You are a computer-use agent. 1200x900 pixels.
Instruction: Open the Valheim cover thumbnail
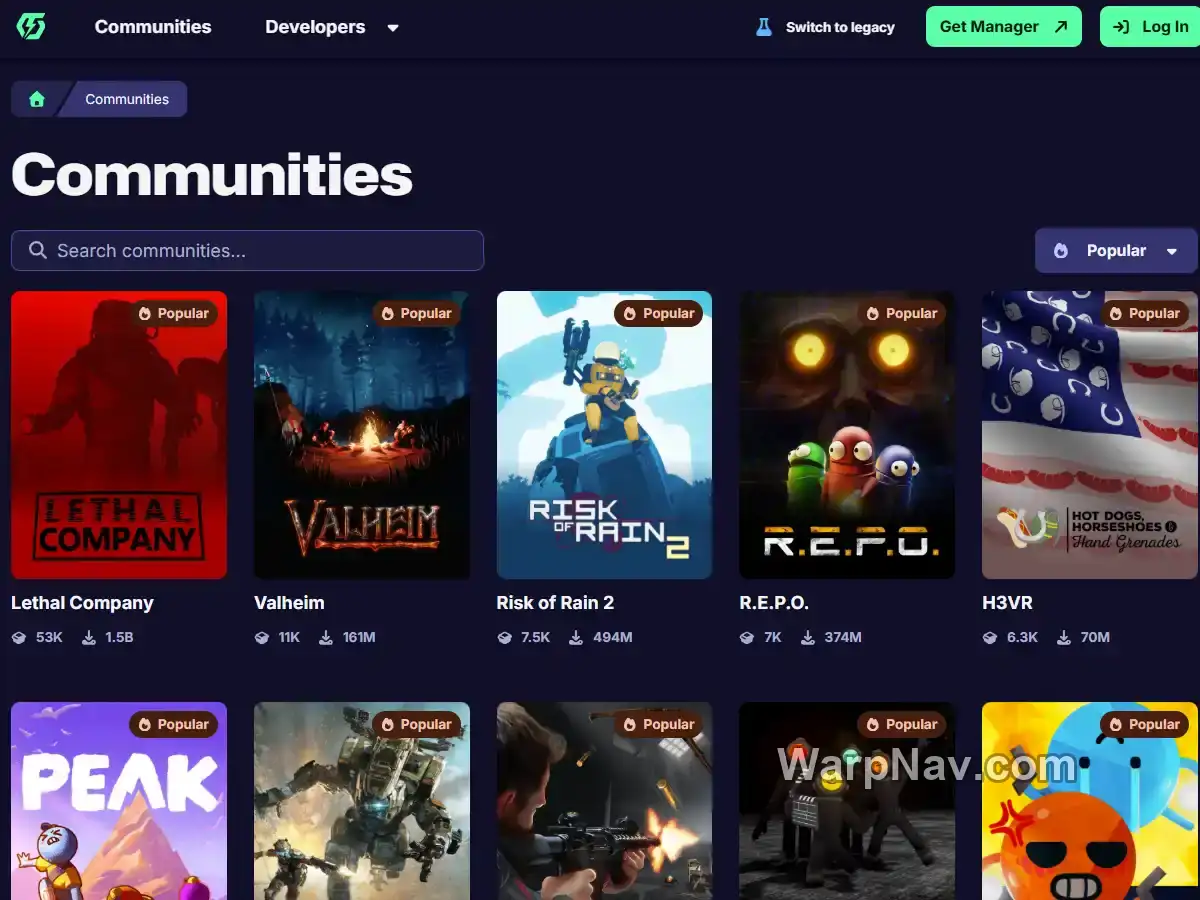362,435
